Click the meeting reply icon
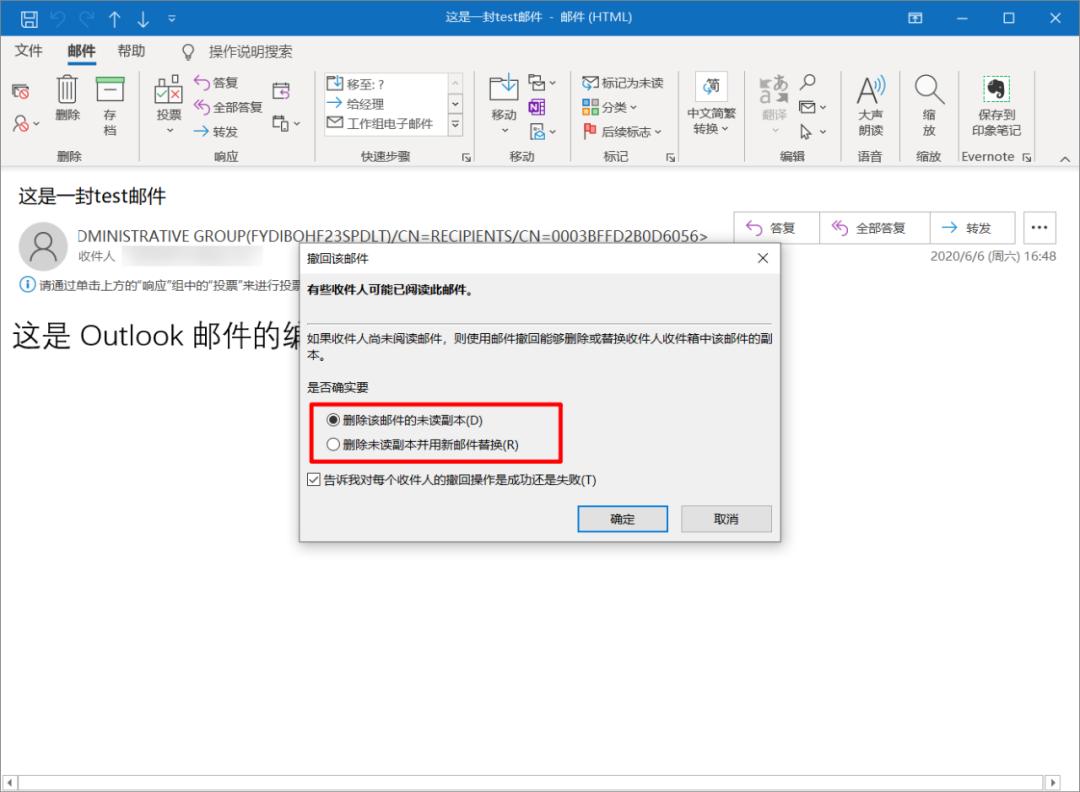The width and height of the screenshot is (1080, 792). click(281, 91)
